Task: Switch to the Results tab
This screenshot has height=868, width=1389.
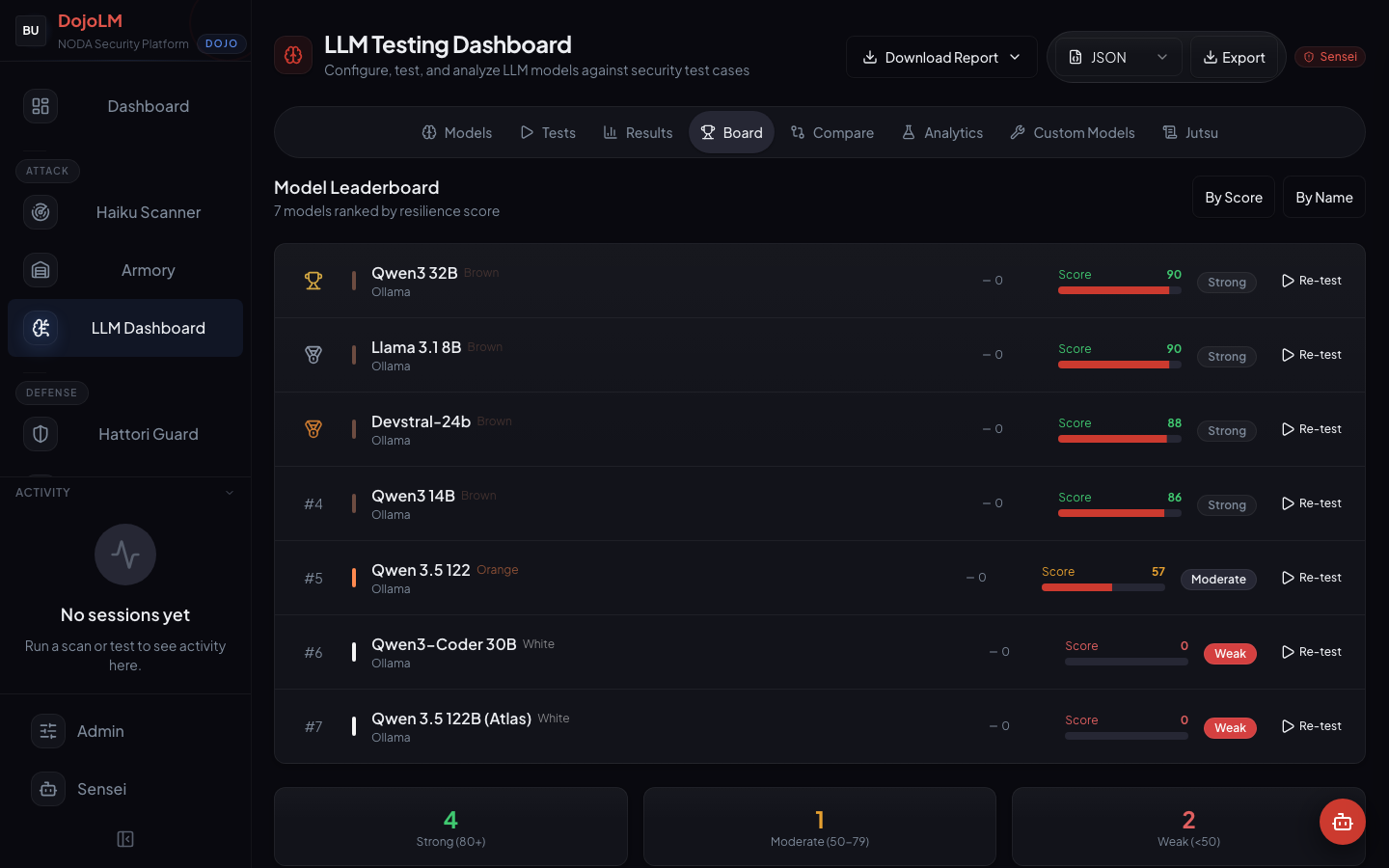Action: click(x=638, y=132)
